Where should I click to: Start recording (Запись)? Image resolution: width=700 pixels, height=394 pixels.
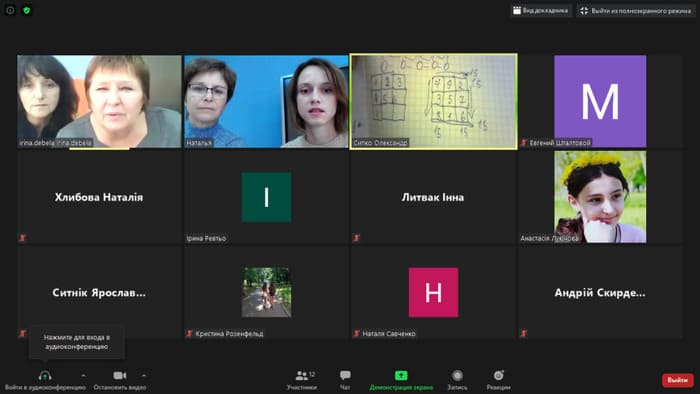pyautogui.click(x=457, y=380)
